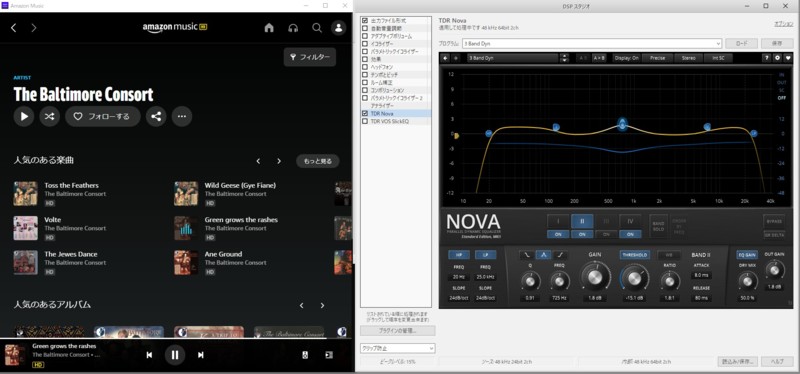Screen dimensions: 800x374
Task: Skip to next track in player bar
Action: pyautogui.click(x=201, y=355)
